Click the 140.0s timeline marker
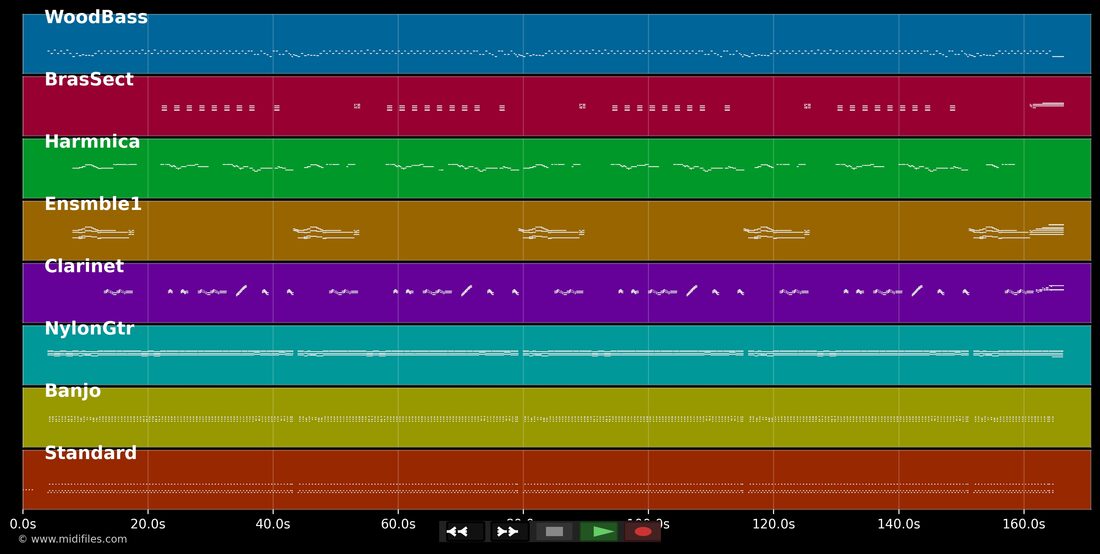This screenshot has height=554, width=1100. point(899,524)
